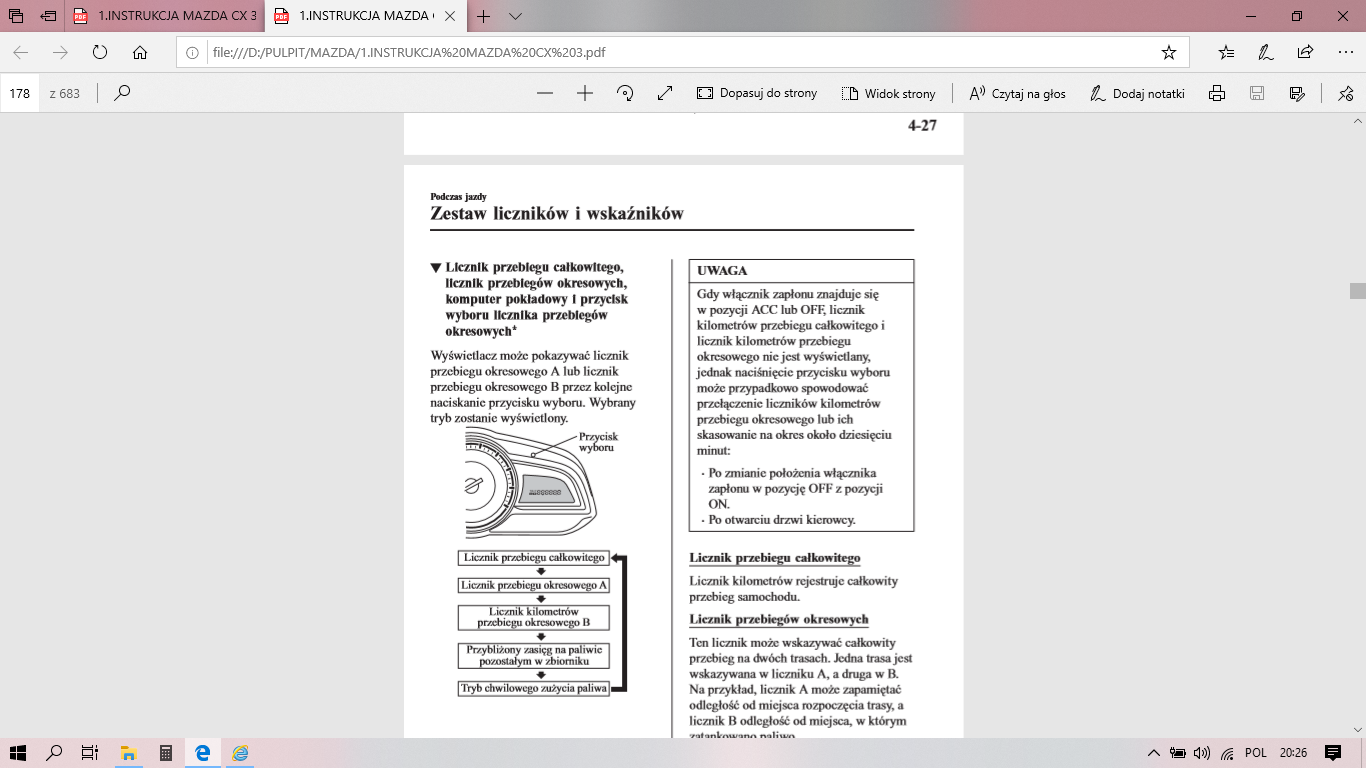
Task: Add this page to favorites
Action: point(1168,52)
